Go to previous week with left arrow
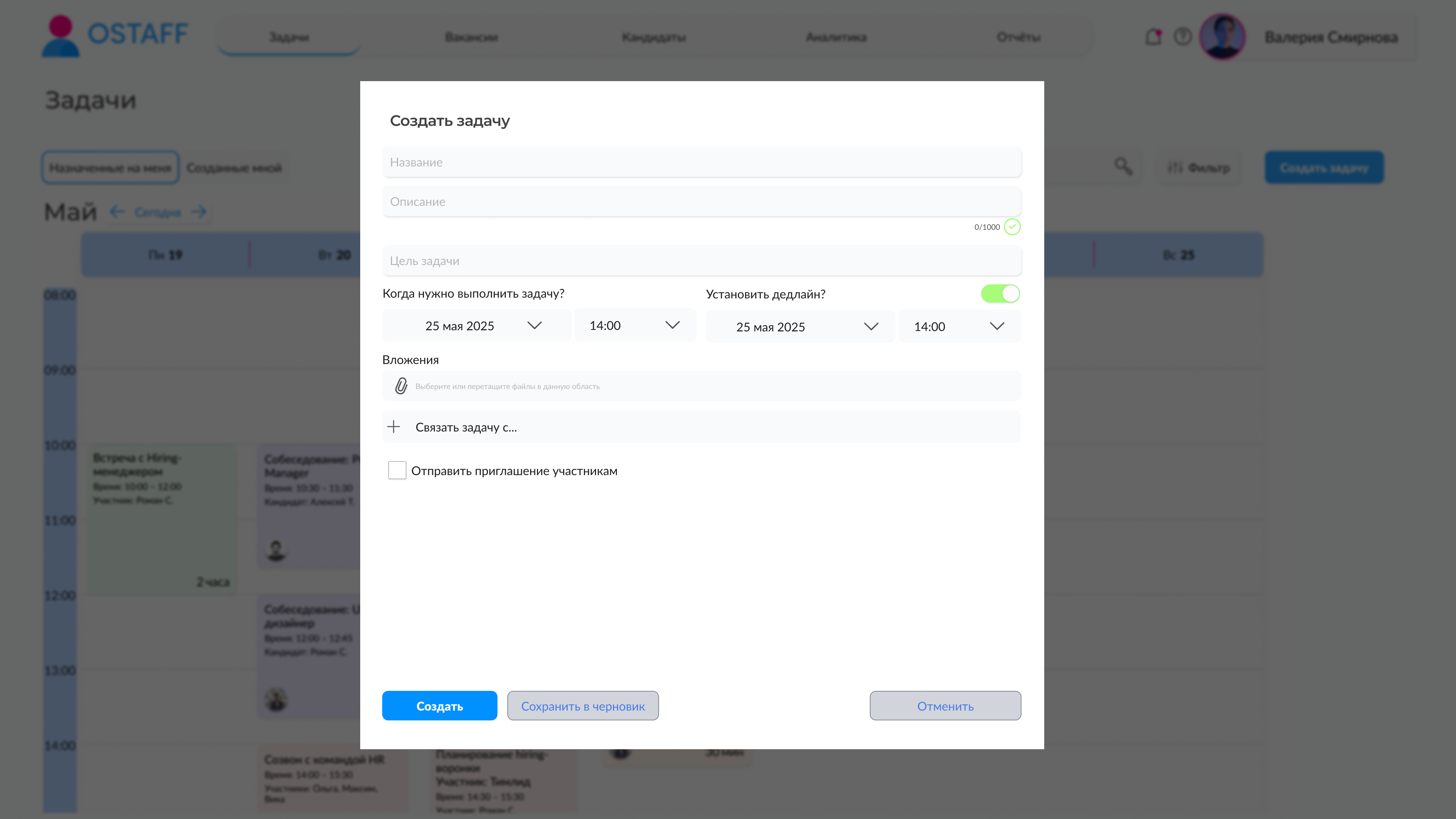The image size is (1456, 819). (117, 212)
